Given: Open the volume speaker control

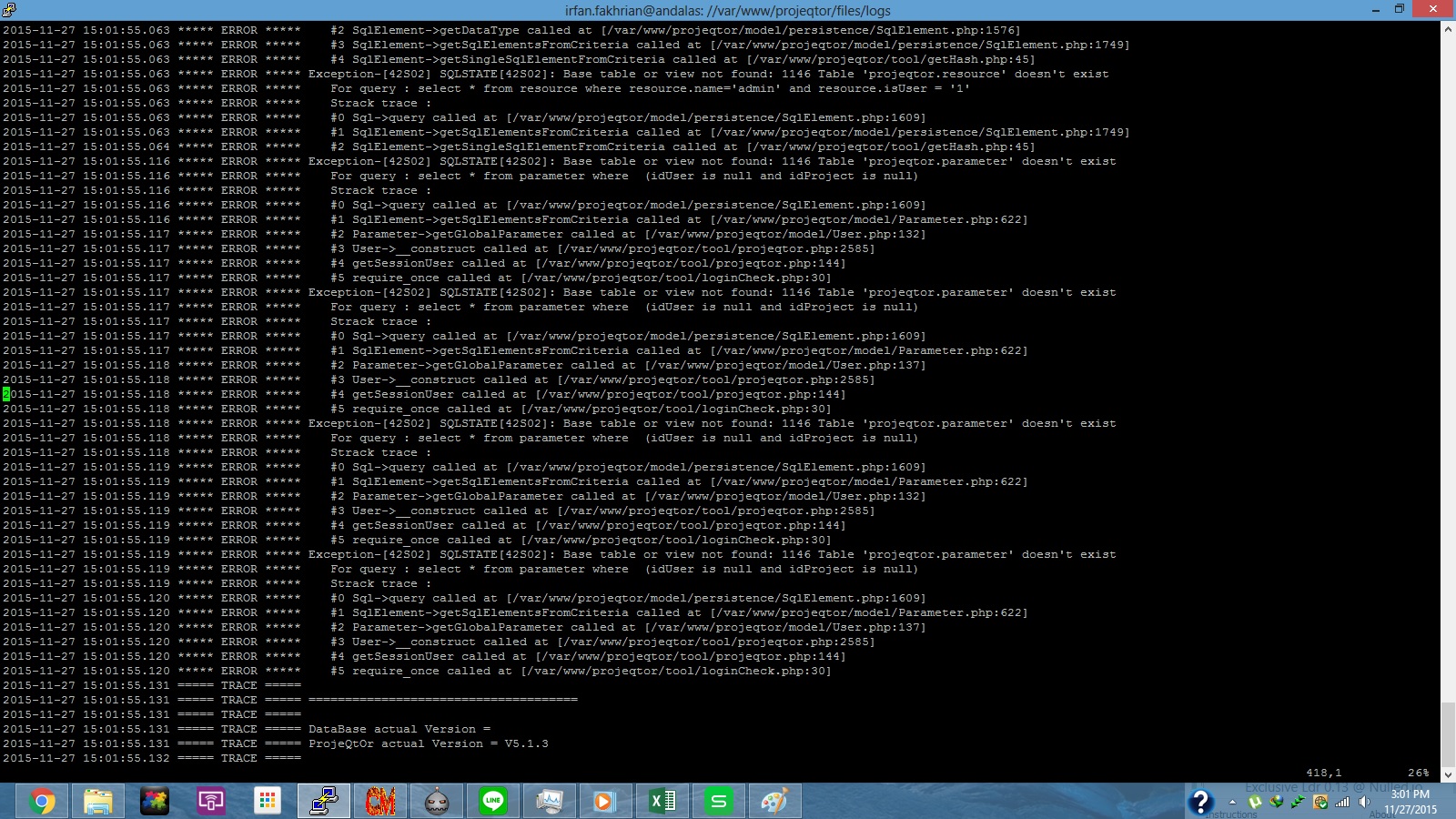Looking at the screenshot, I should click(x=1364, y=802).
